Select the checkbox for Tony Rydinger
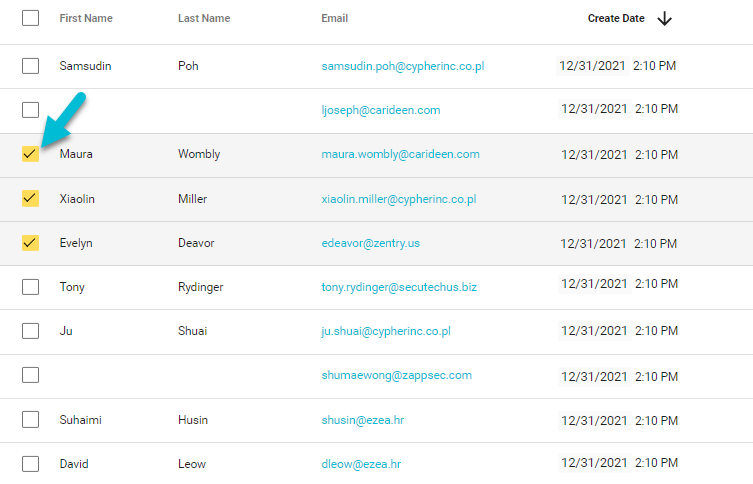 (30, 287)
